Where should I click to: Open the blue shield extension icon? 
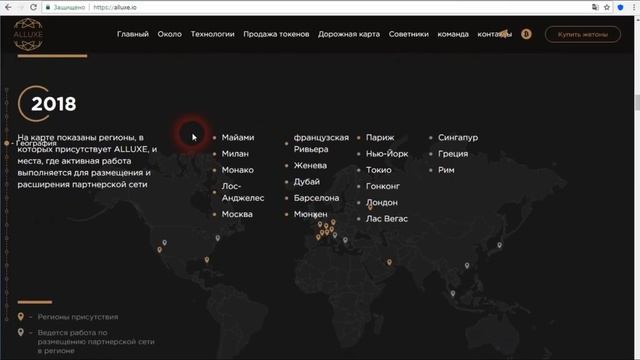click(620, 7)
